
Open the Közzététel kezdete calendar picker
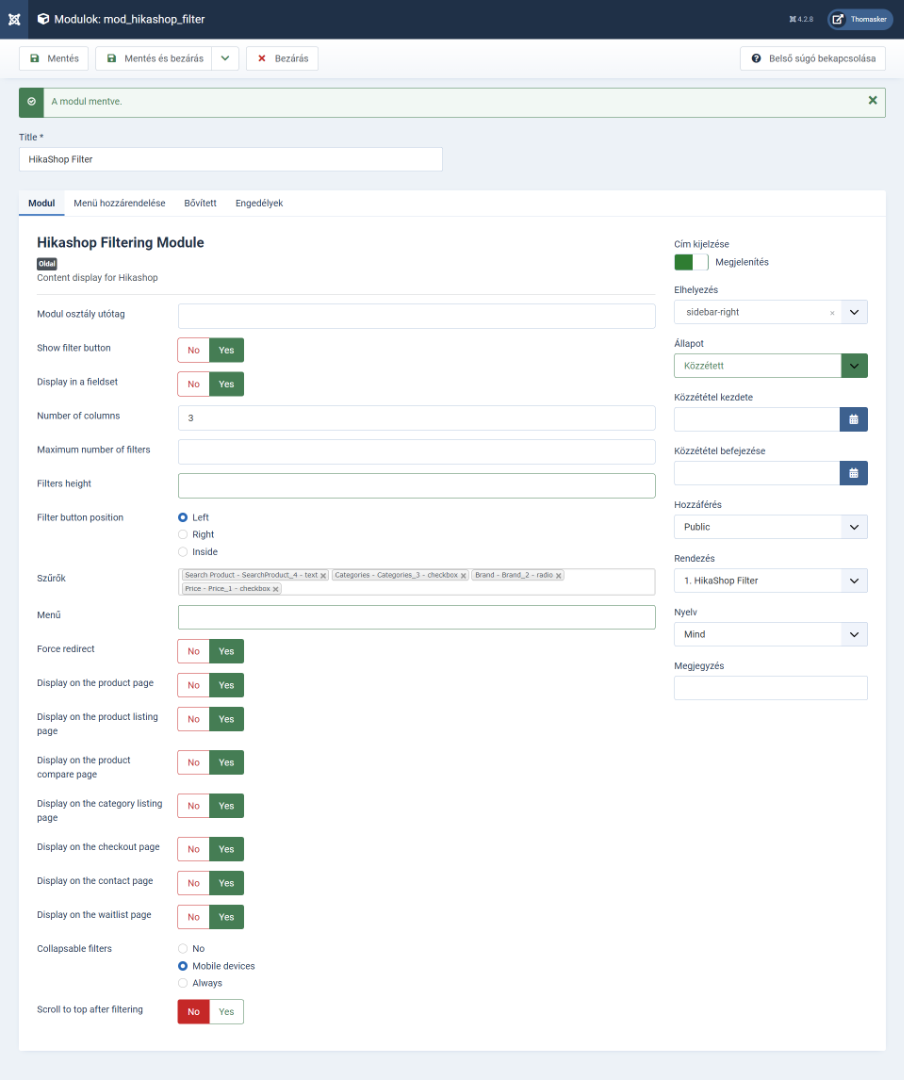coord(853,419)
